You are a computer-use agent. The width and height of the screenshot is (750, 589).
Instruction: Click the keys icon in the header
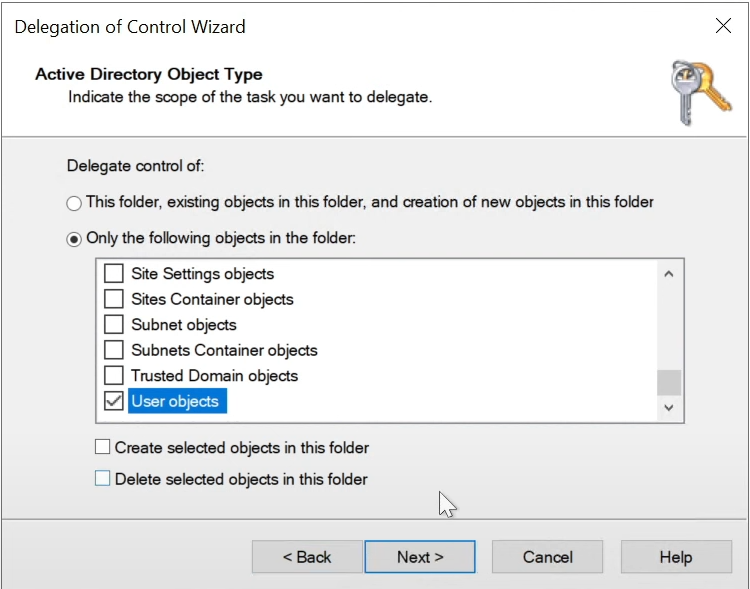pyautogui.click(x=700, y=92)
